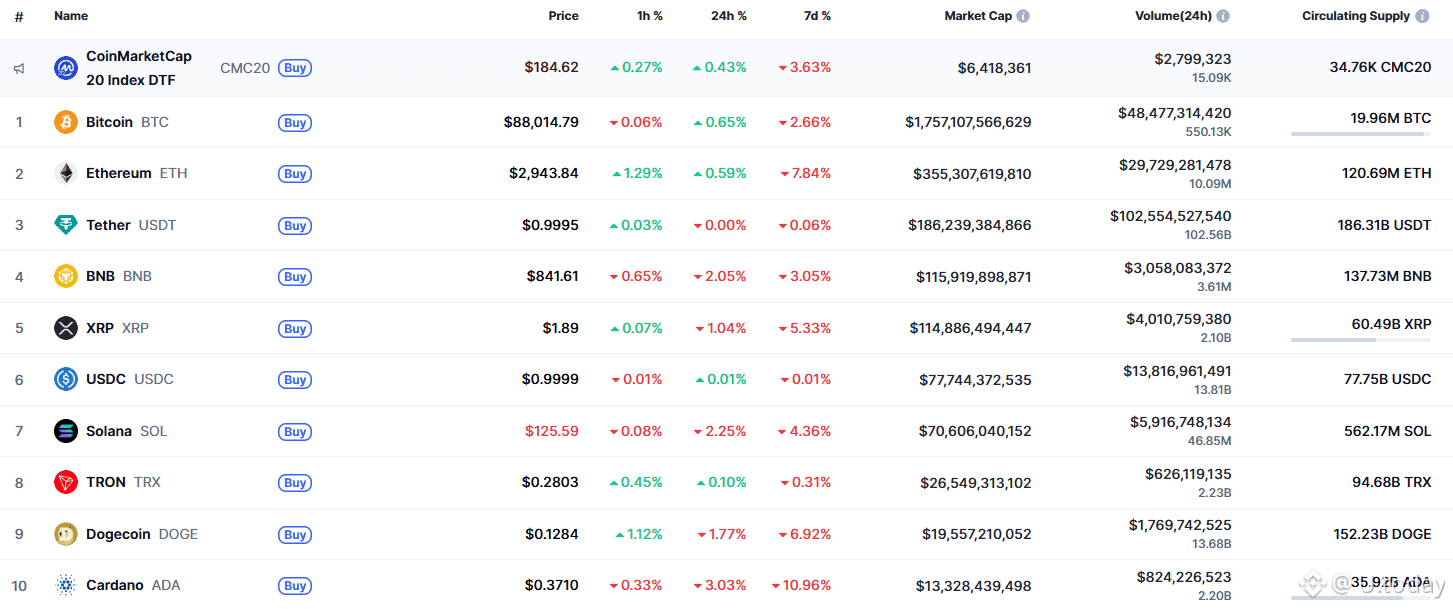Click Ethereum 1h change 1.29%

[637, 173]
